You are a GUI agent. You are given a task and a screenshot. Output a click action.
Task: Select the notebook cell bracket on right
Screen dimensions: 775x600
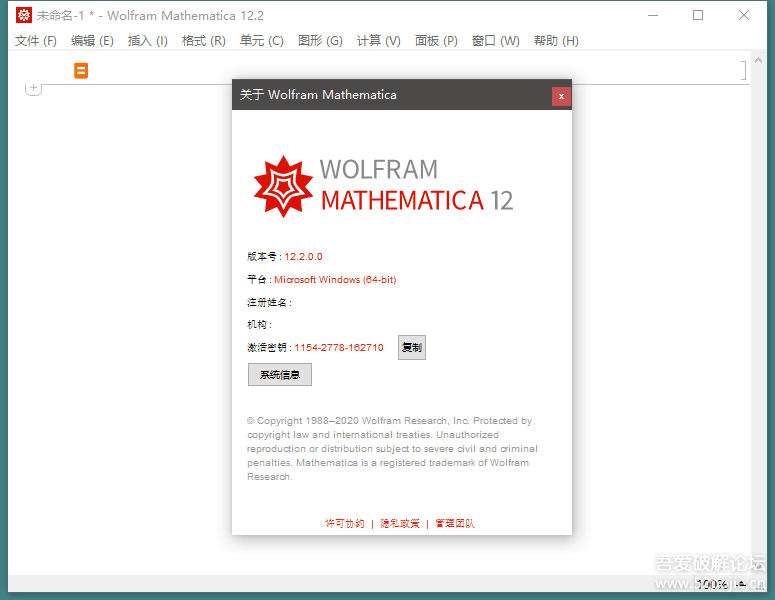(x=743, y=70)
